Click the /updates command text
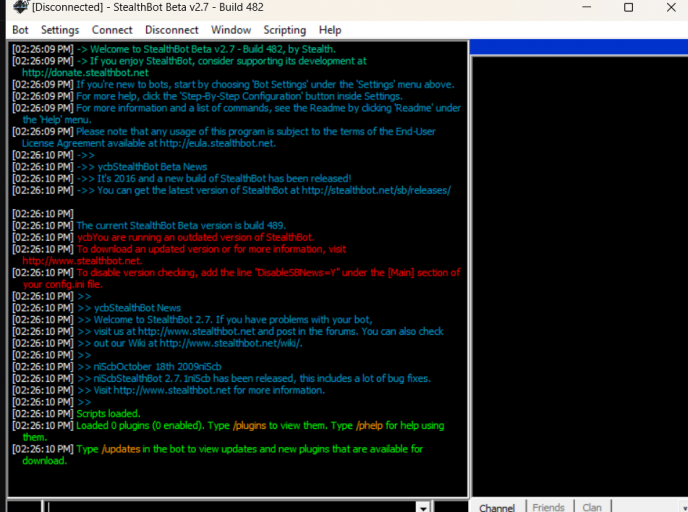Viewport: 688px width, 512px height. (x=121, y=449)
